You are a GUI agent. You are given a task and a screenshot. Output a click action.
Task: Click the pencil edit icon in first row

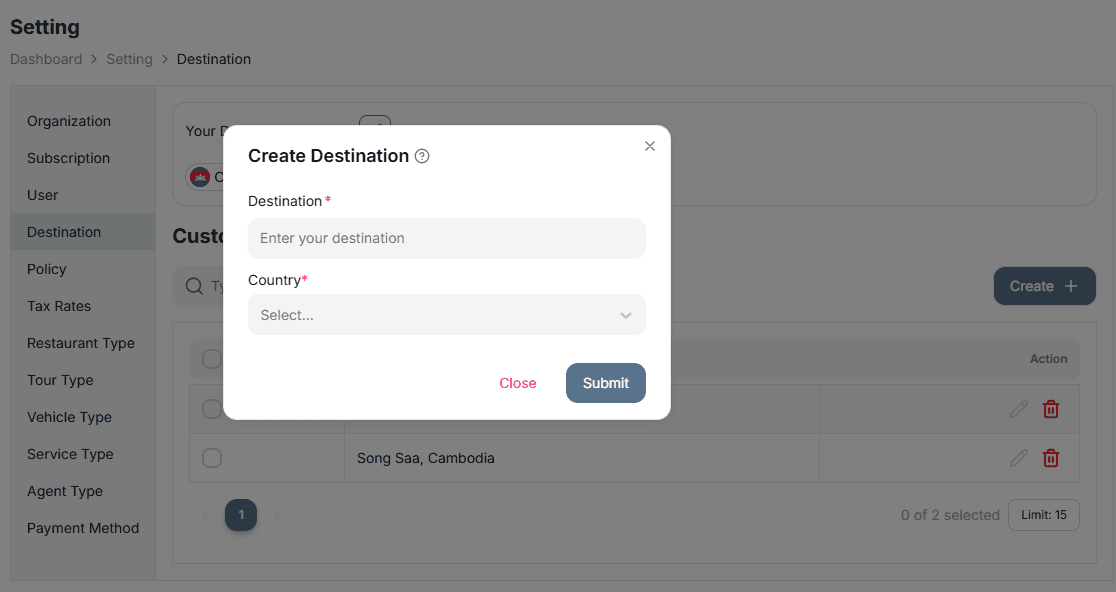pos(1018,409)
